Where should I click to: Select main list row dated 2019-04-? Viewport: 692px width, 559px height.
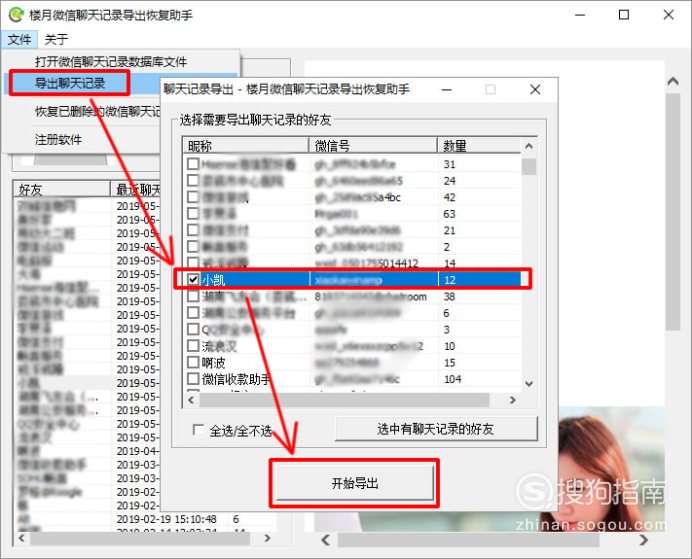(x=87, y=451)
